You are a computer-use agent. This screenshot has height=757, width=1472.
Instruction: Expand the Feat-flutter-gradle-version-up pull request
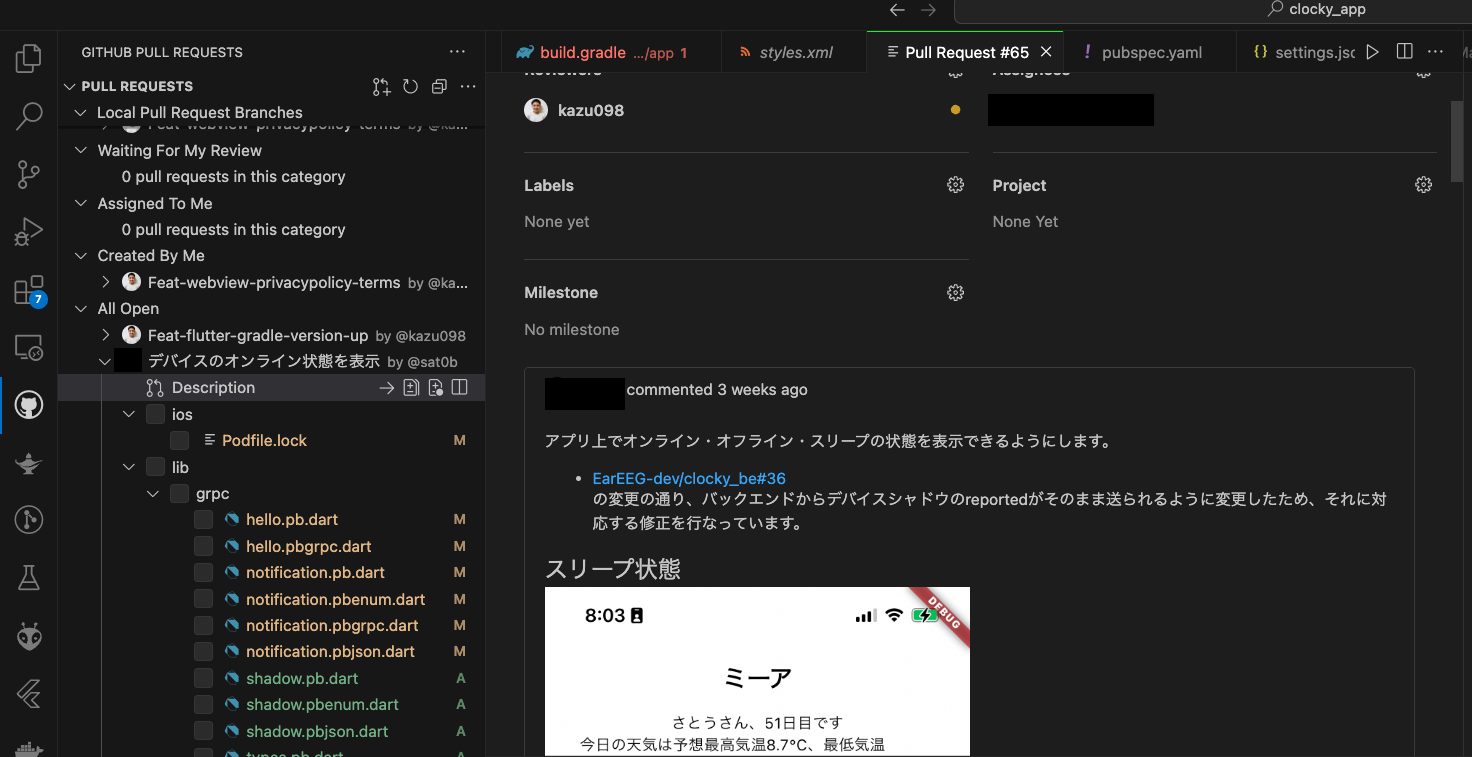point(105,335)
